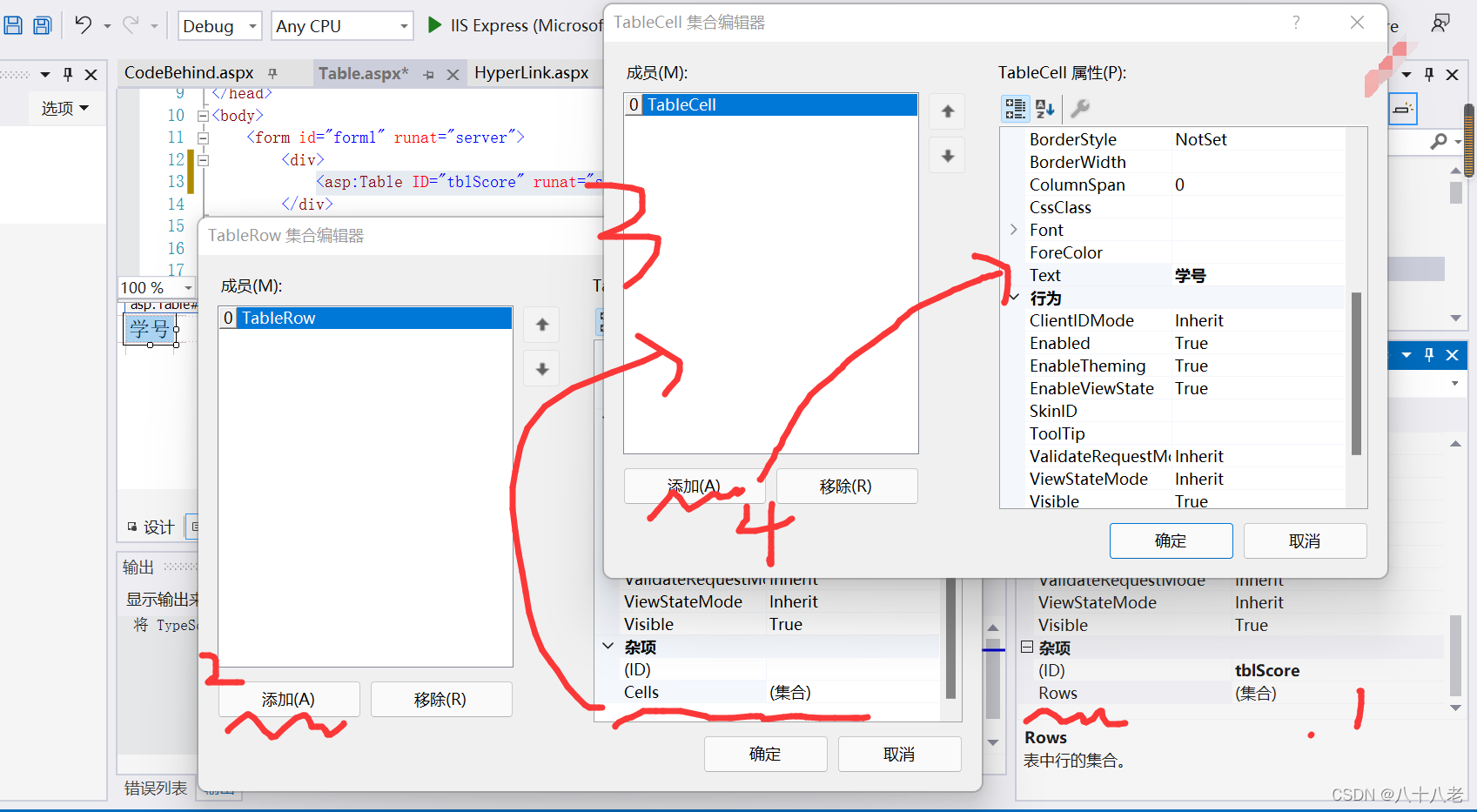Click the help question mark in TableCell editor
1477x812 pixels.
tap(1296, 23)
